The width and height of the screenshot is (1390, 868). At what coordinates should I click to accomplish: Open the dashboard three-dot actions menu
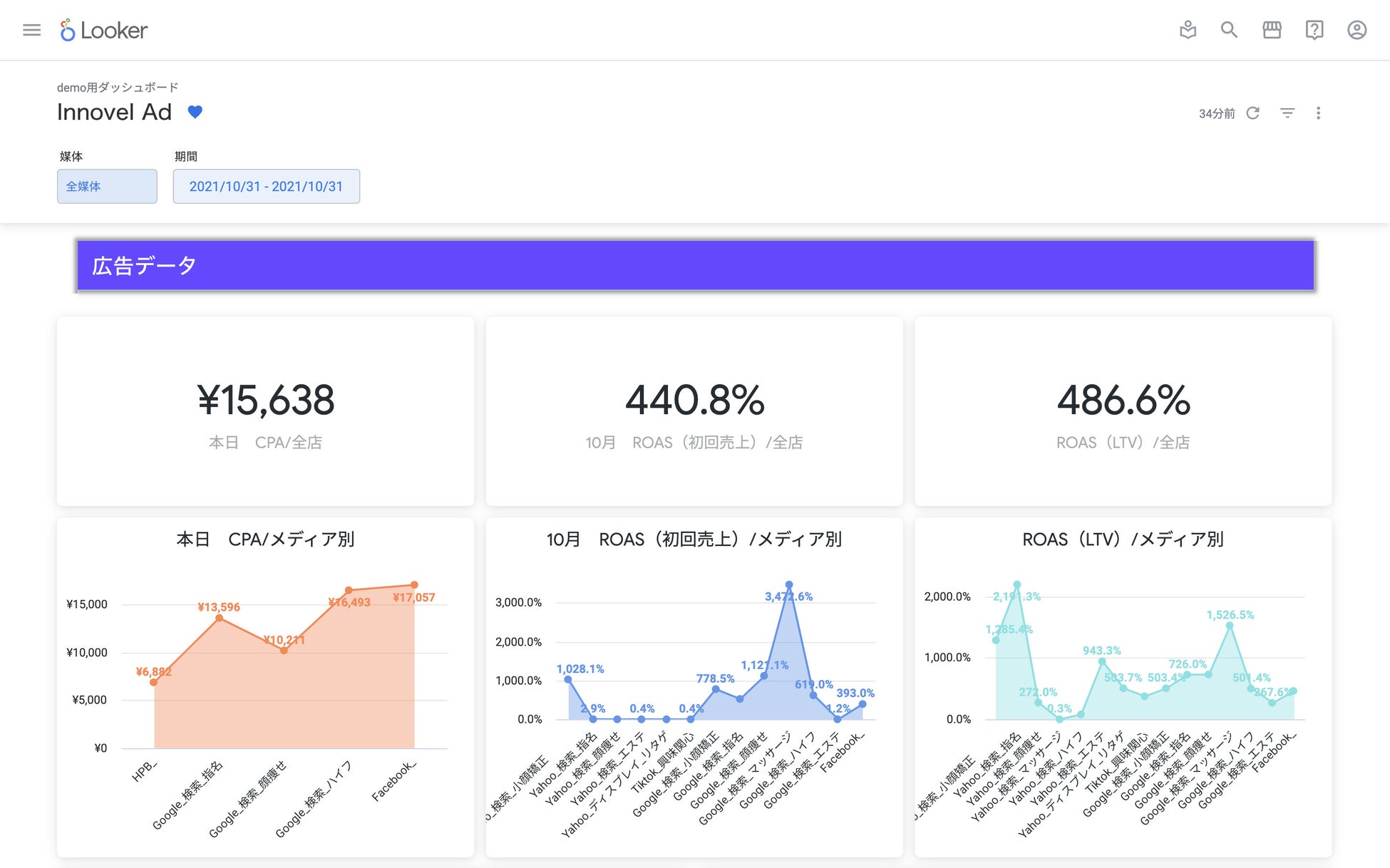[1318, 113]
